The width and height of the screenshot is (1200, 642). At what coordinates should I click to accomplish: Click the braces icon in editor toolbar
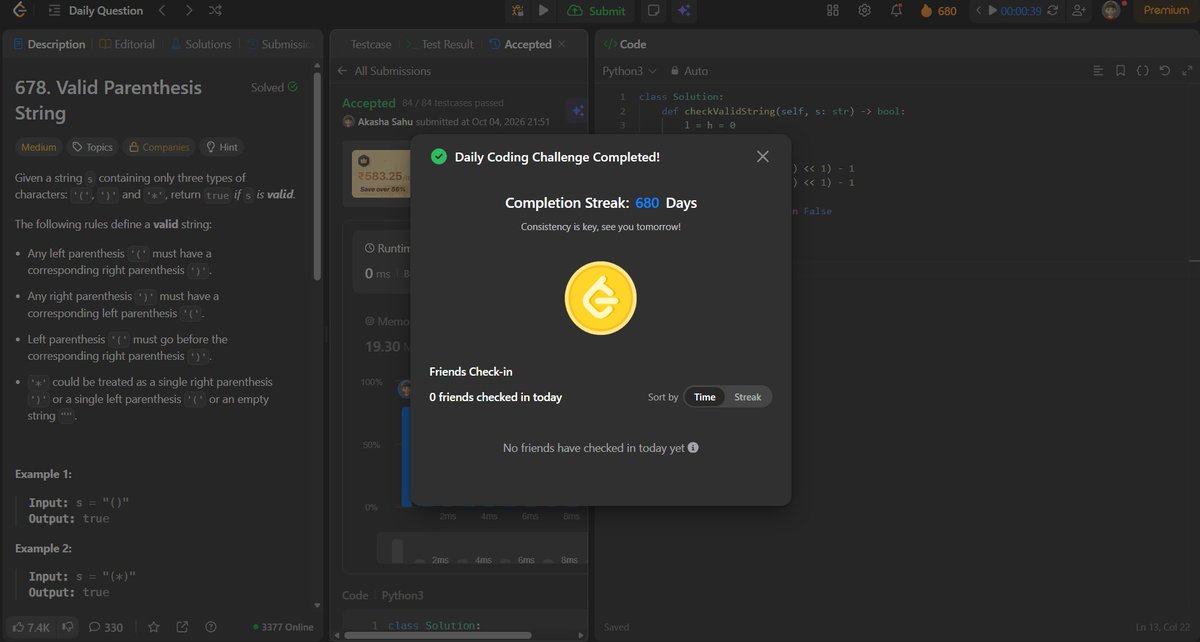(x=1142, y=71)
